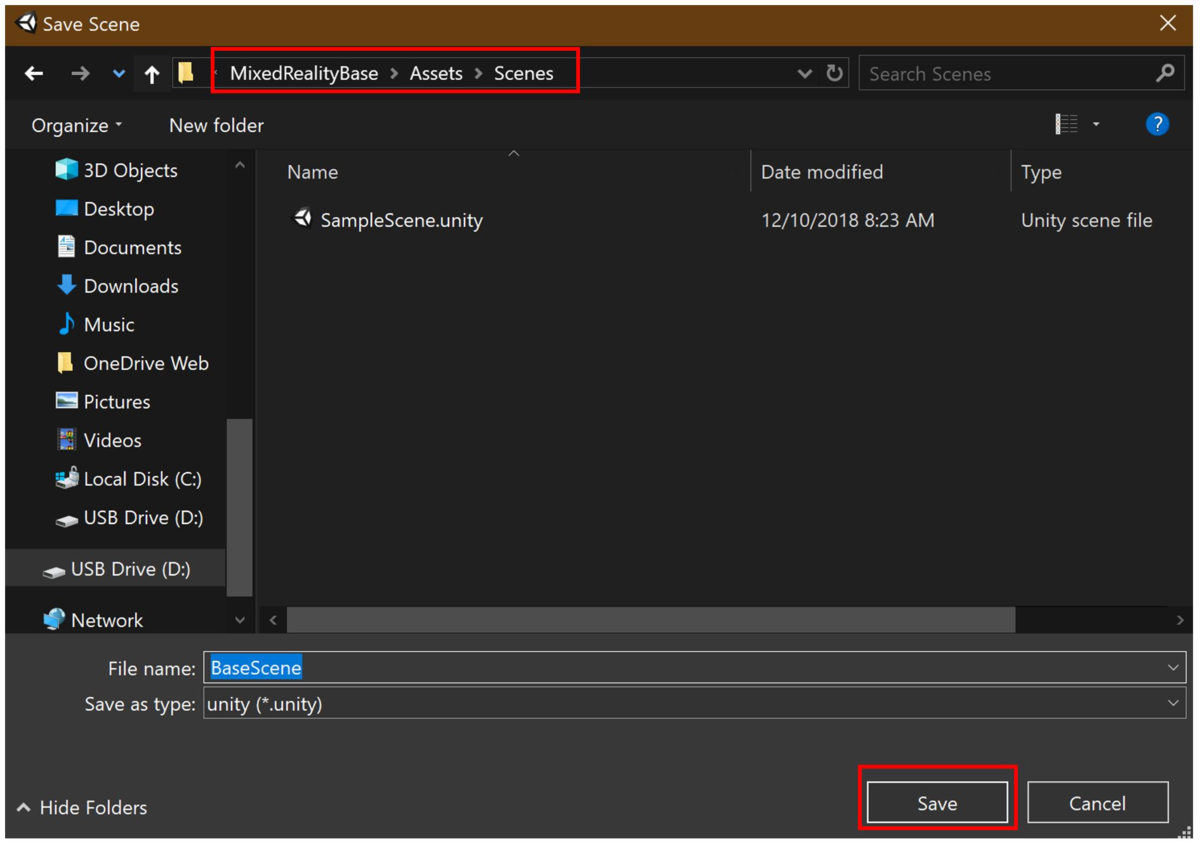Screen dimensions: 1200x846
Task: Open Videos in the sidebar
Action: [112, 440]
